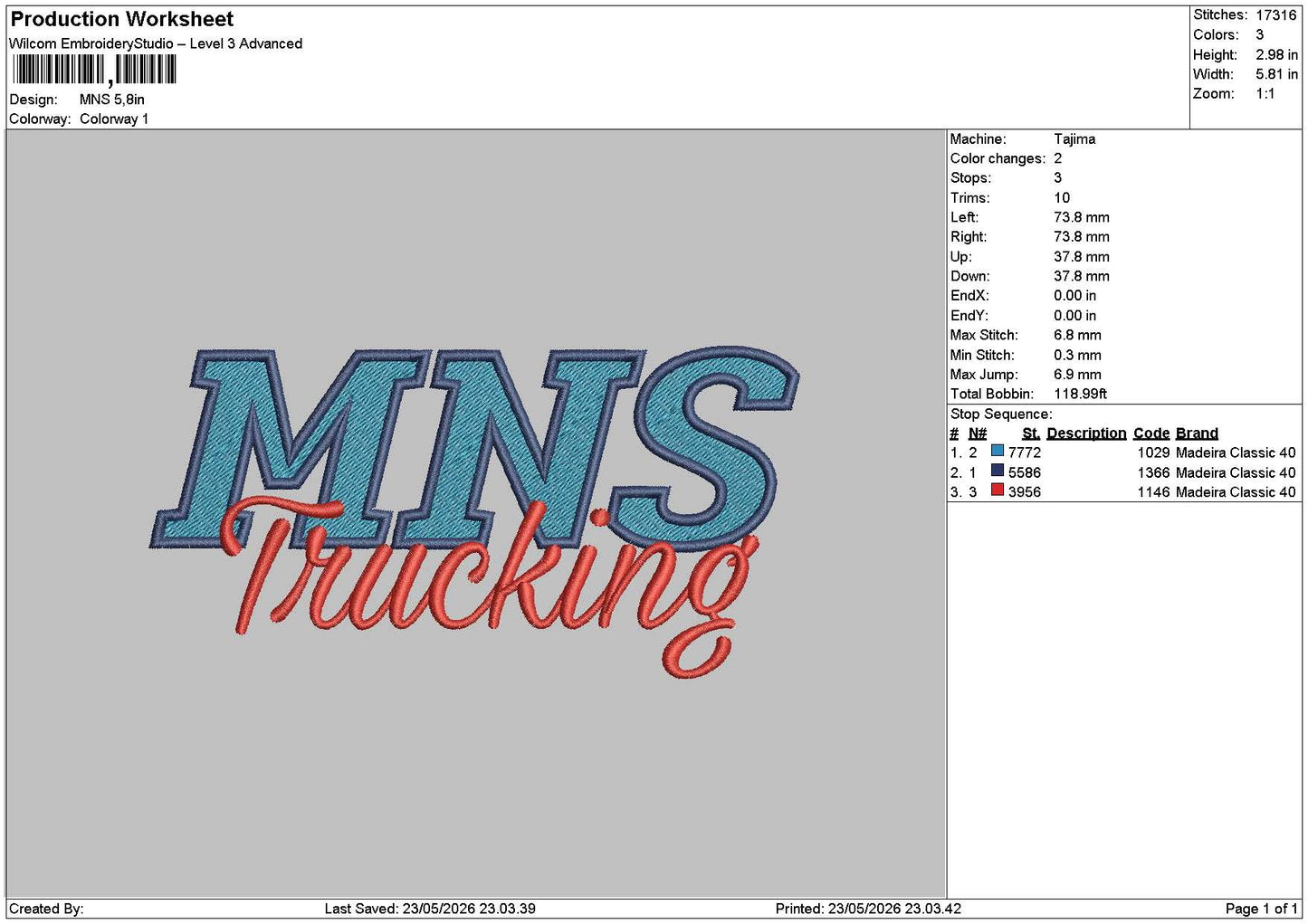
Task: Click the stitch count '3956' in stop sequence
Action: point(1025,492)
